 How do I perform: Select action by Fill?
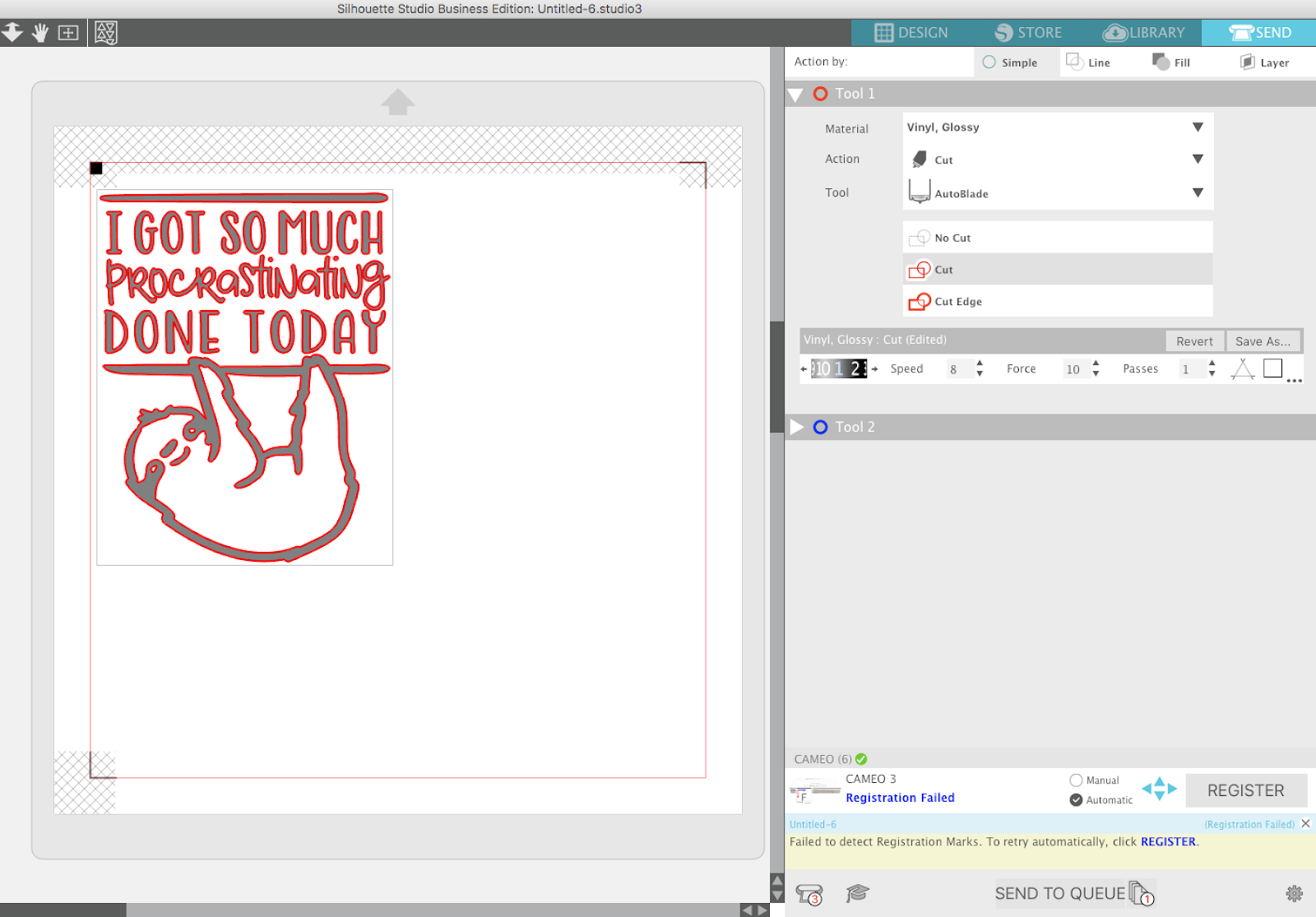point(1171,63)
